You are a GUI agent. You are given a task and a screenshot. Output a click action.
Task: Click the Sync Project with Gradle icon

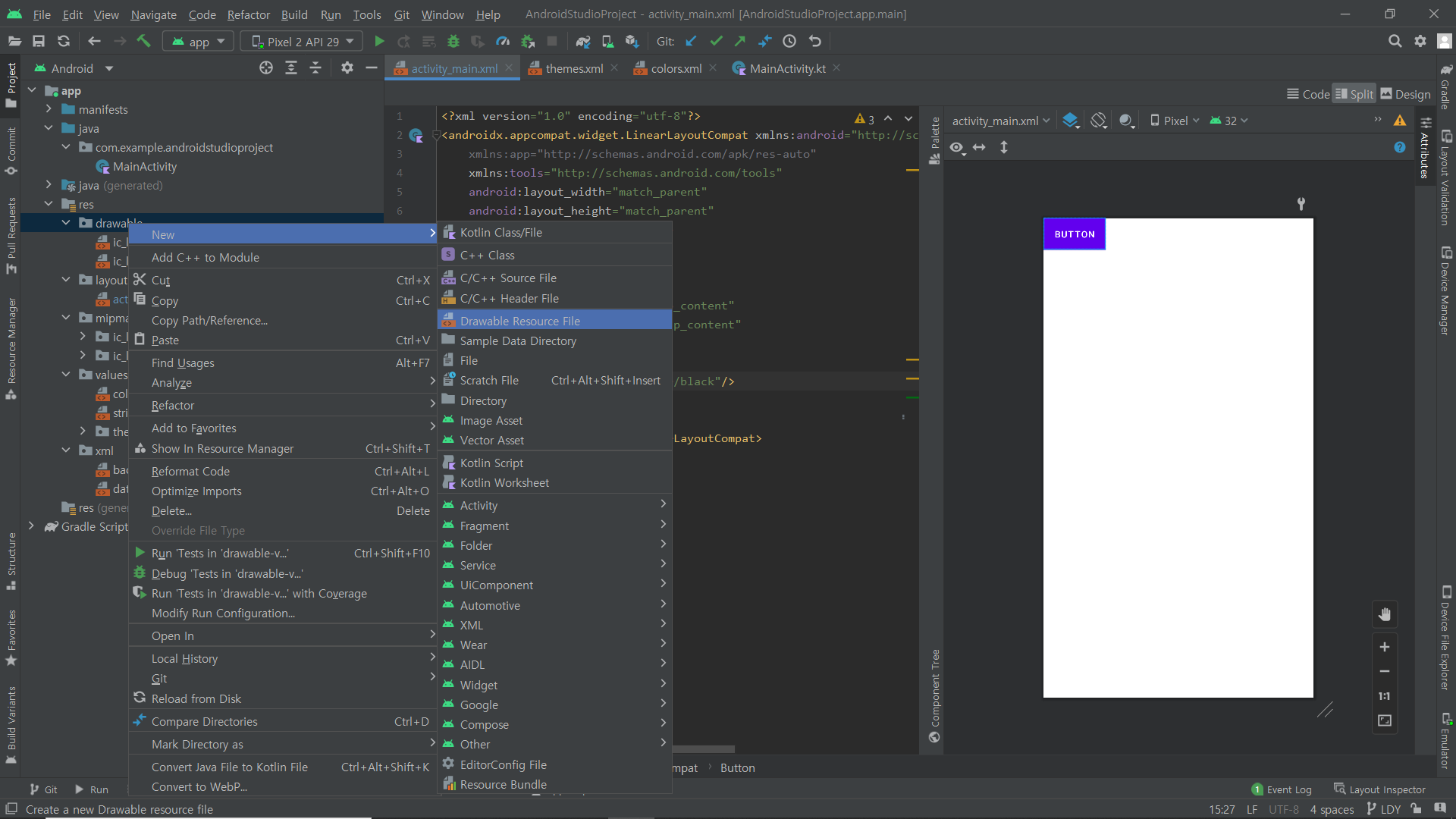tap(582, 42)
